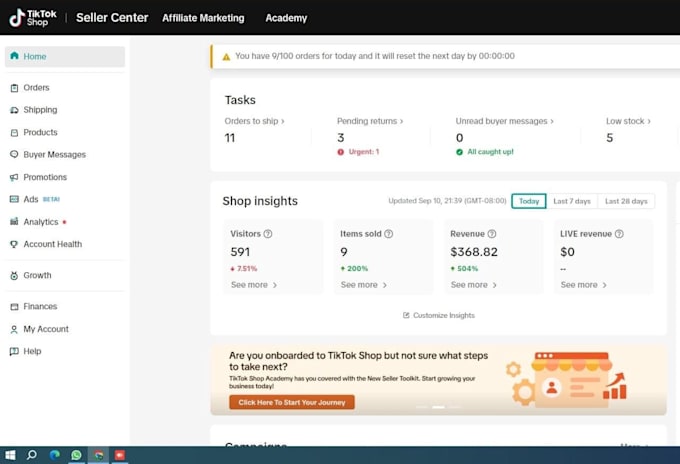
Task: Click the Analytics chart icon
Action: 14,222
